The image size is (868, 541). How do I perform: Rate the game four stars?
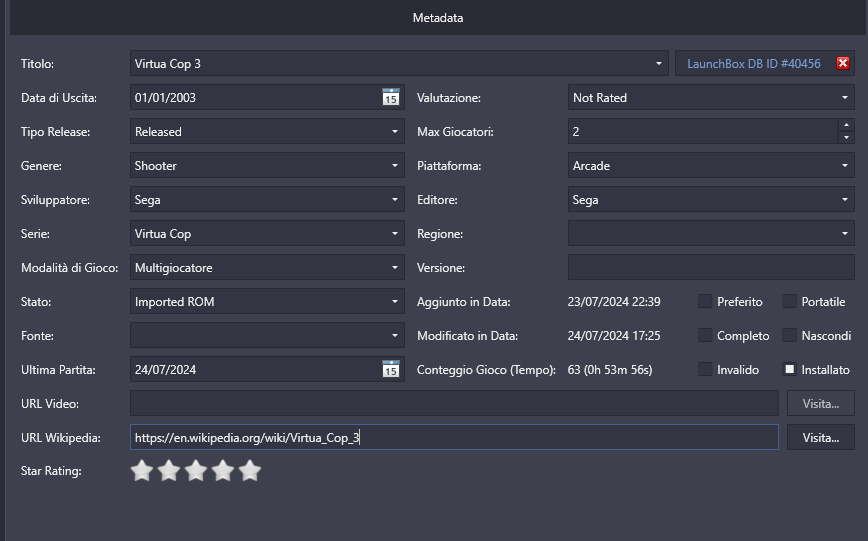point(223,471)
